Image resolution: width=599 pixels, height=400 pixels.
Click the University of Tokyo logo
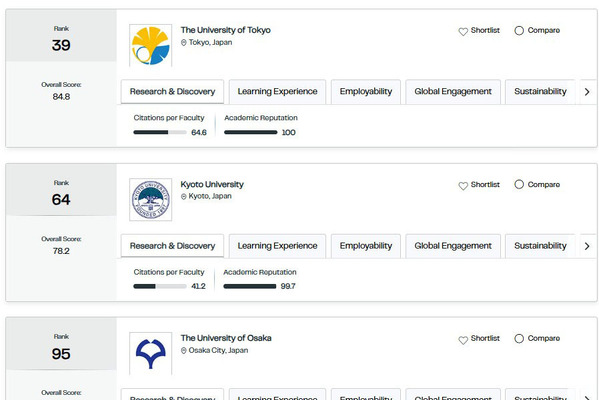(x=151, y=45)
